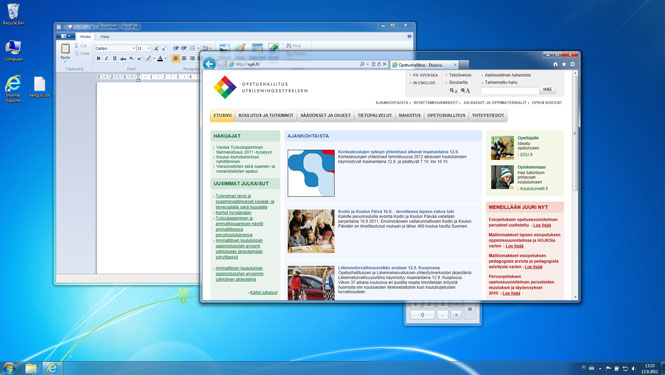Click Back in Internet Explorer
Viewport: 665px width, 375px height.
pyautogui.click(x=209, y=64)
